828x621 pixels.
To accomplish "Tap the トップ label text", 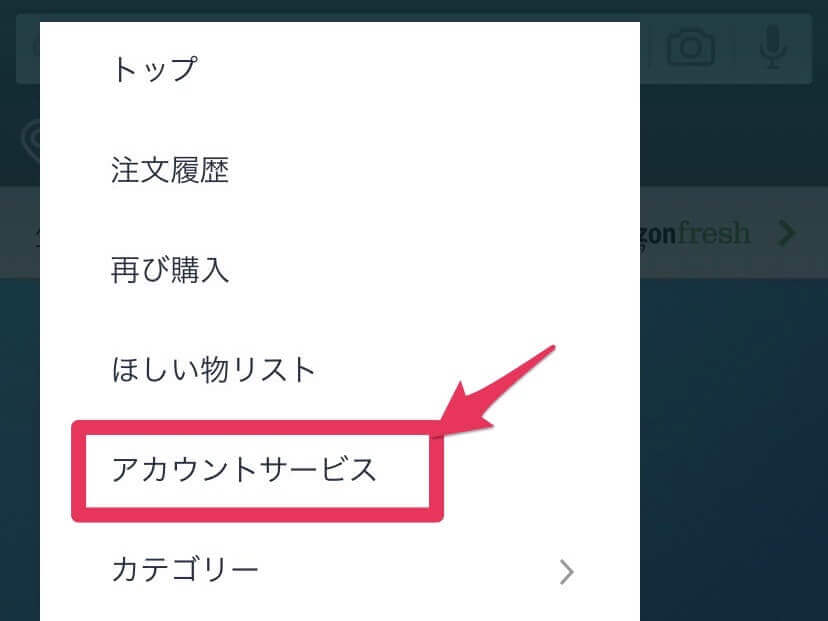I will (x=154, y=70).
